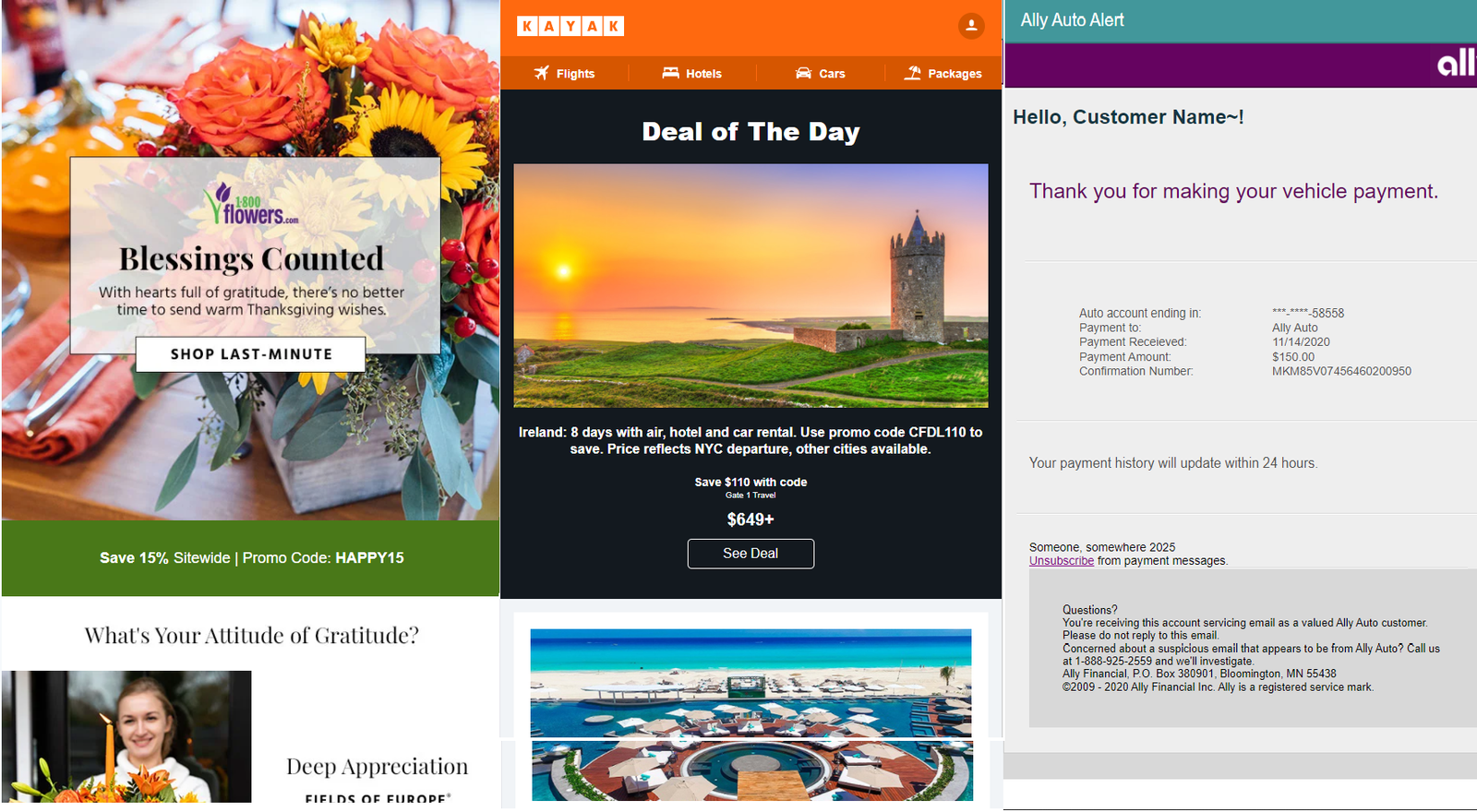The height and width of the screenshot is (812, 1477).
Task: Click the Ally Auto Alert title
Action: pos(1072,20)
